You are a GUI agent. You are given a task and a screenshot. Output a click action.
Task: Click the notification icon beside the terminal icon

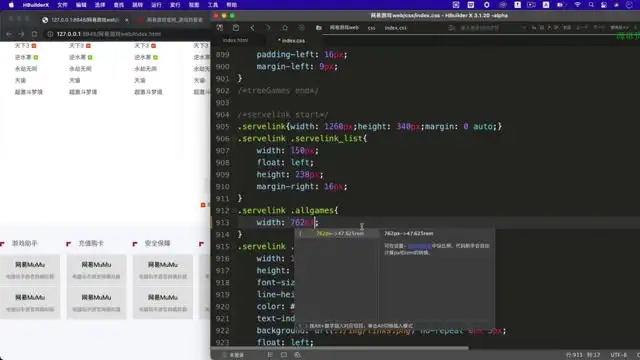pyautogui.click(x=298, y=355)
